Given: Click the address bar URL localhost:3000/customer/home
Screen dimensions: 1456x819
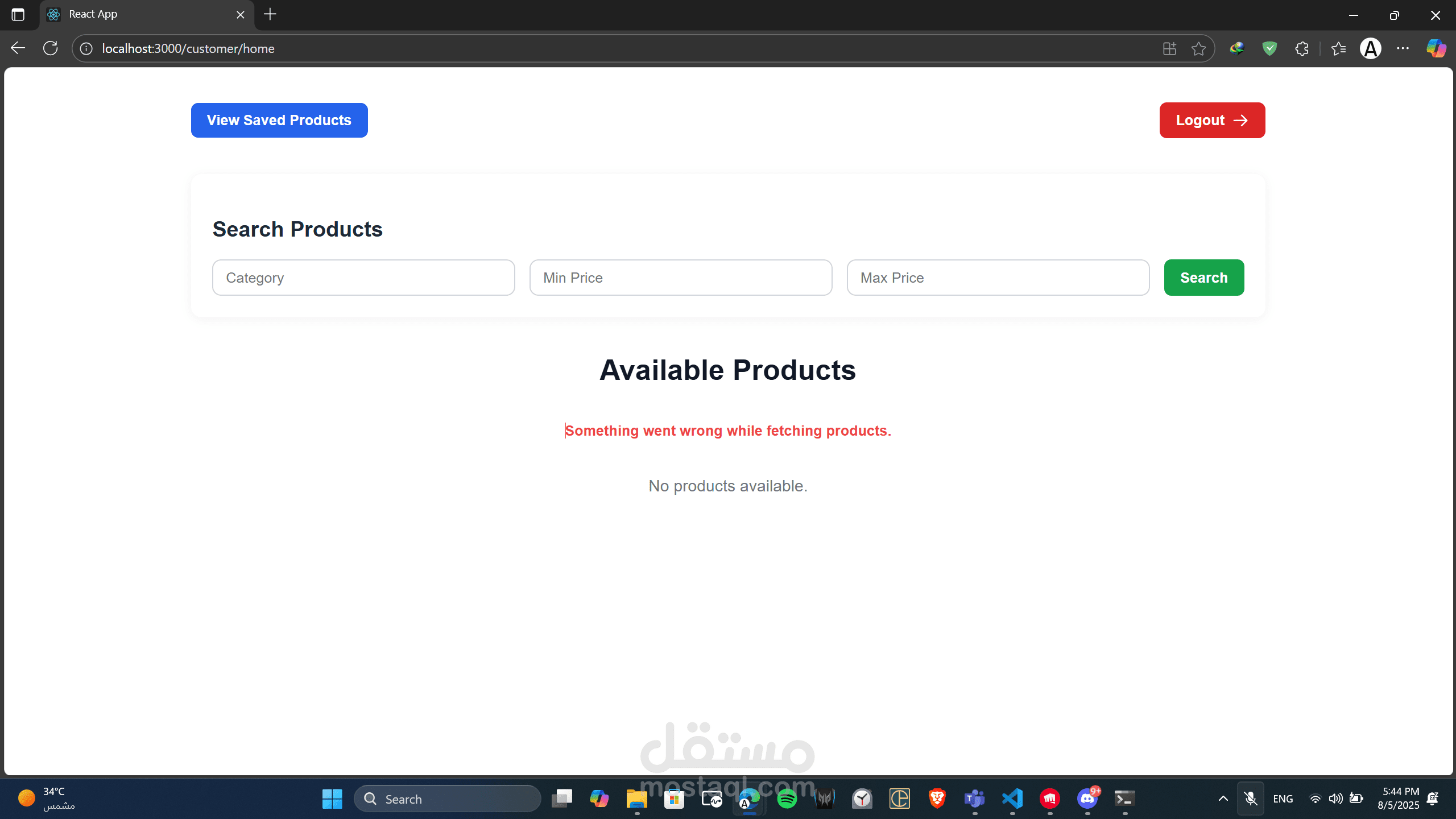Looking at the screenshot, I should point(188,48).
